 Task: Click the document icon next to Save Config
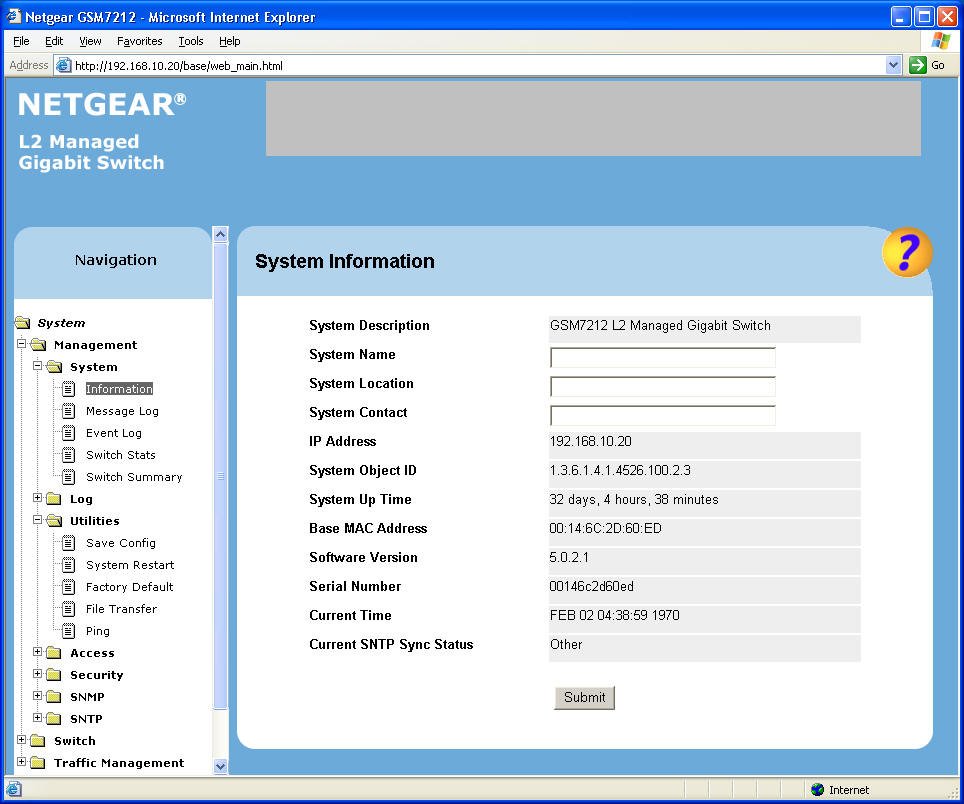tap(69, 543)
